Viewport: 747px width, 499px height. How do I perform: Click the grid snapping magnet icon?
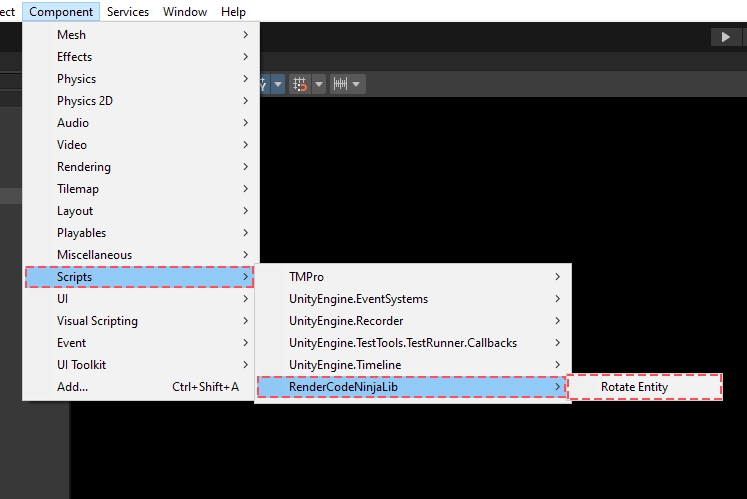(x=300, y=84)
